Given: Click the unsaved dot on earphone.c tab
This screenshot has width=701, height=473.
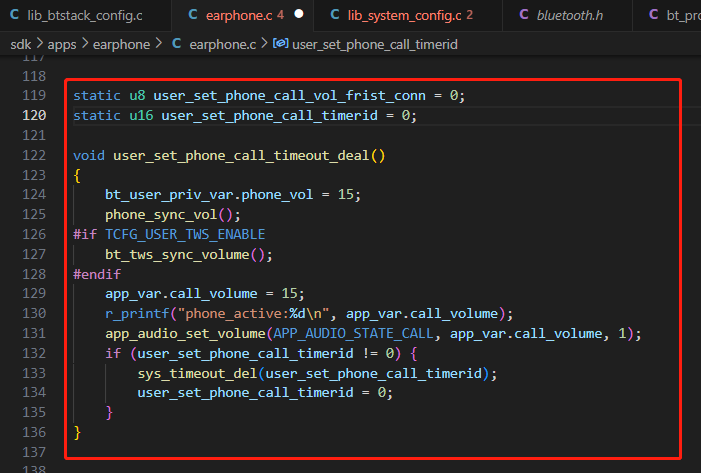Looking at the screenshot, I should pyautogui.click(x=299, y=14).
